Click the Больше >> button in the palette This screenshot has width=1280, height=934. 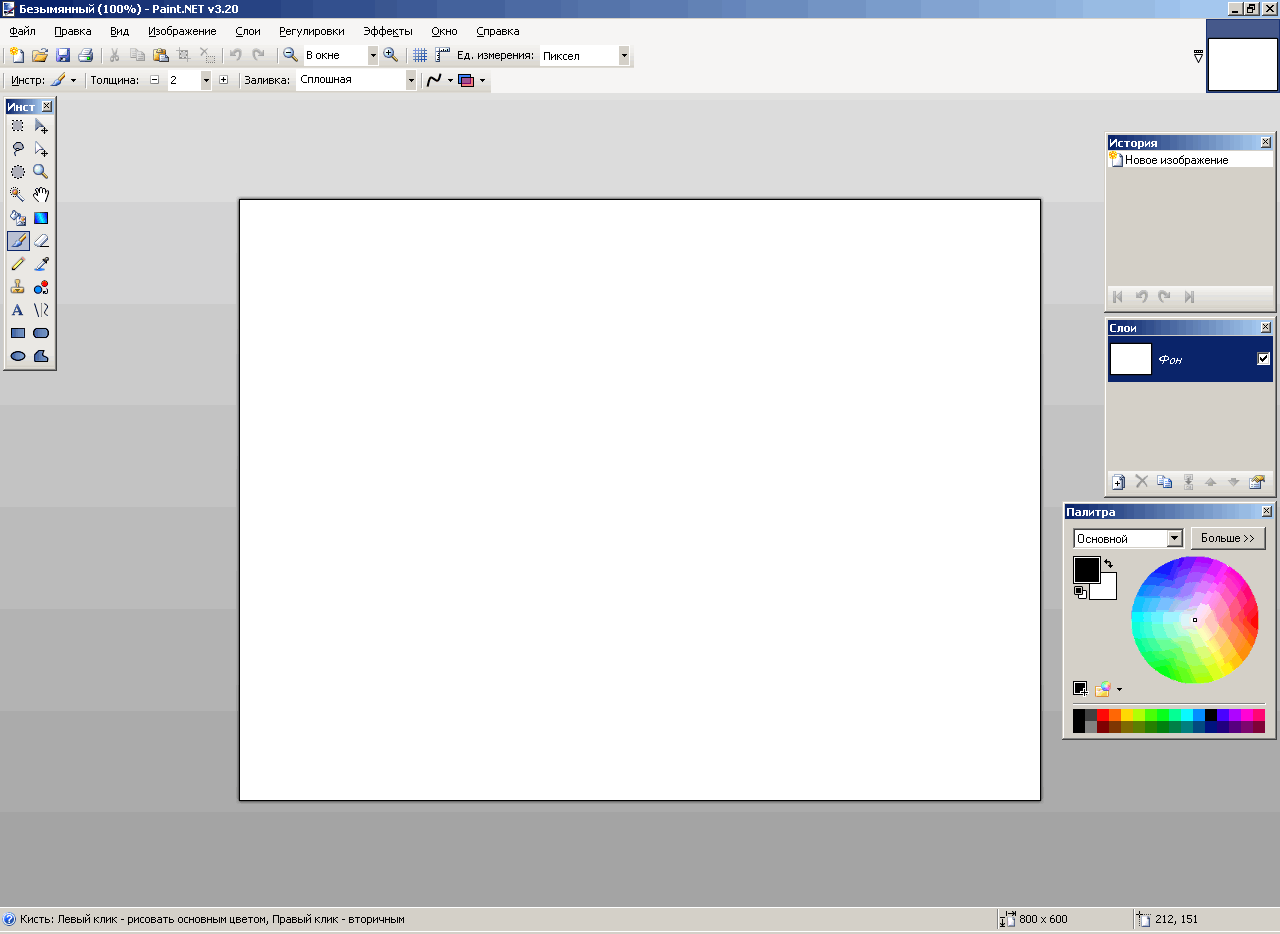(1227, 538)
